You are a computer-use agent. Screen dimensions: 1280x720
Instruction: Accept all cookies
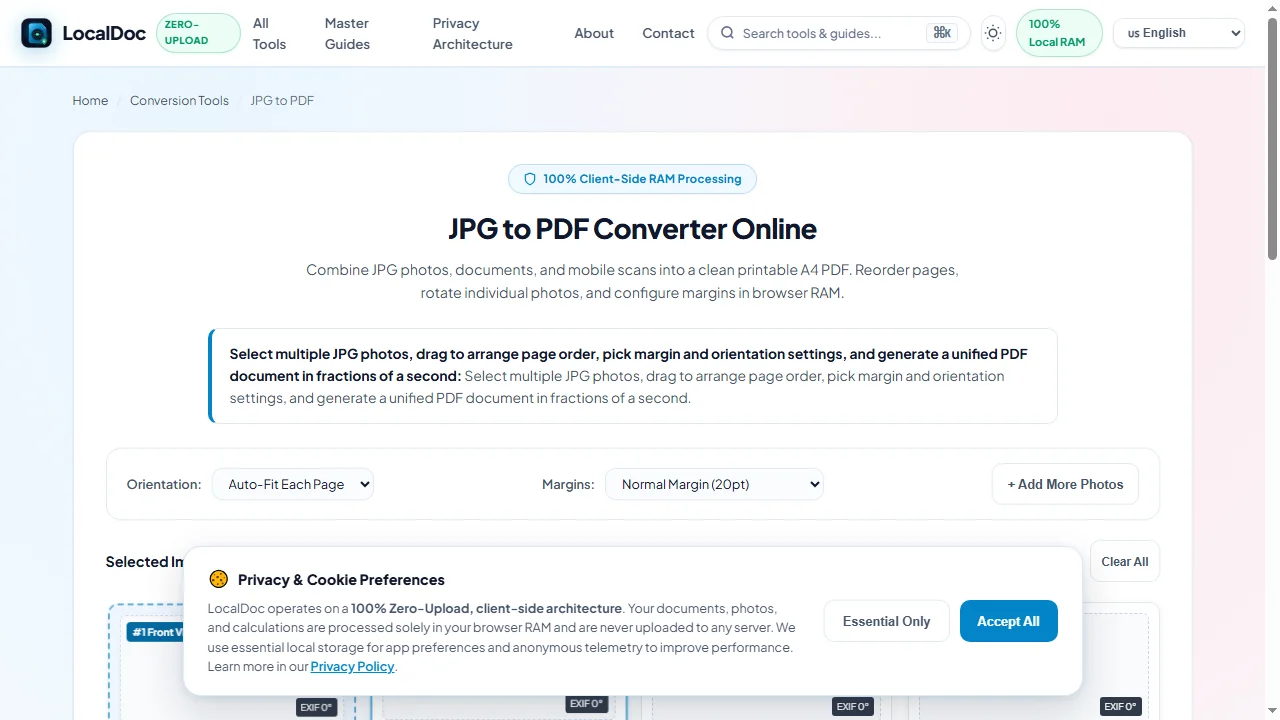1008,621
